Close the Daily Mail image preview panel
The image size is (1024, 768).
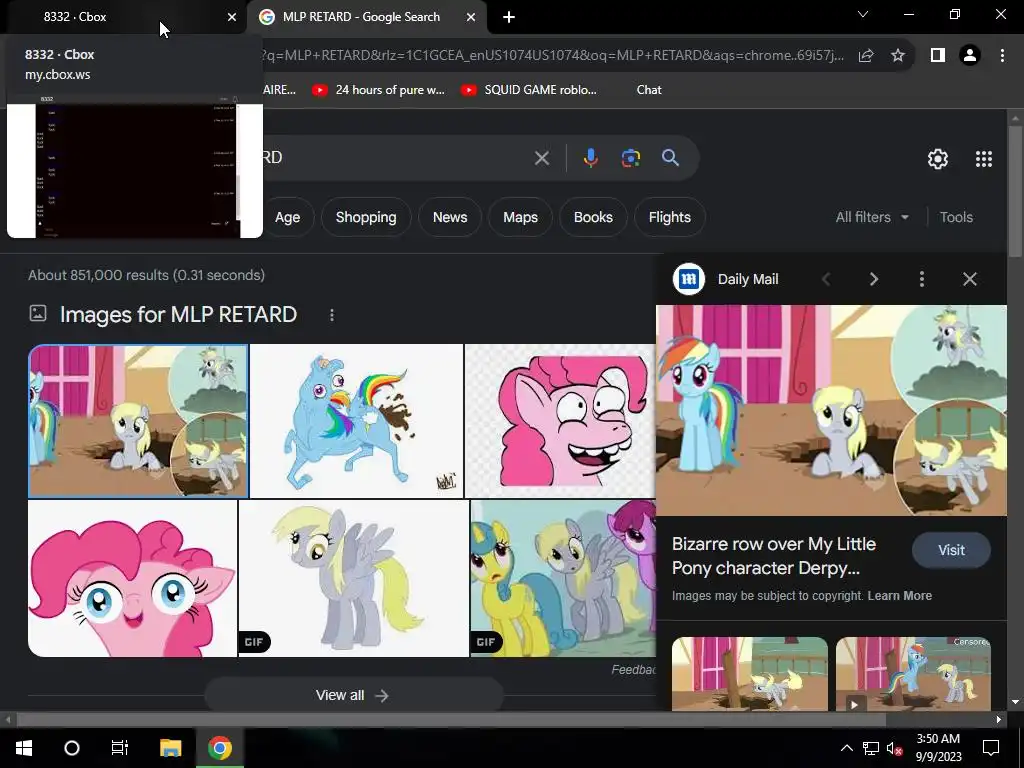[970, 280]
